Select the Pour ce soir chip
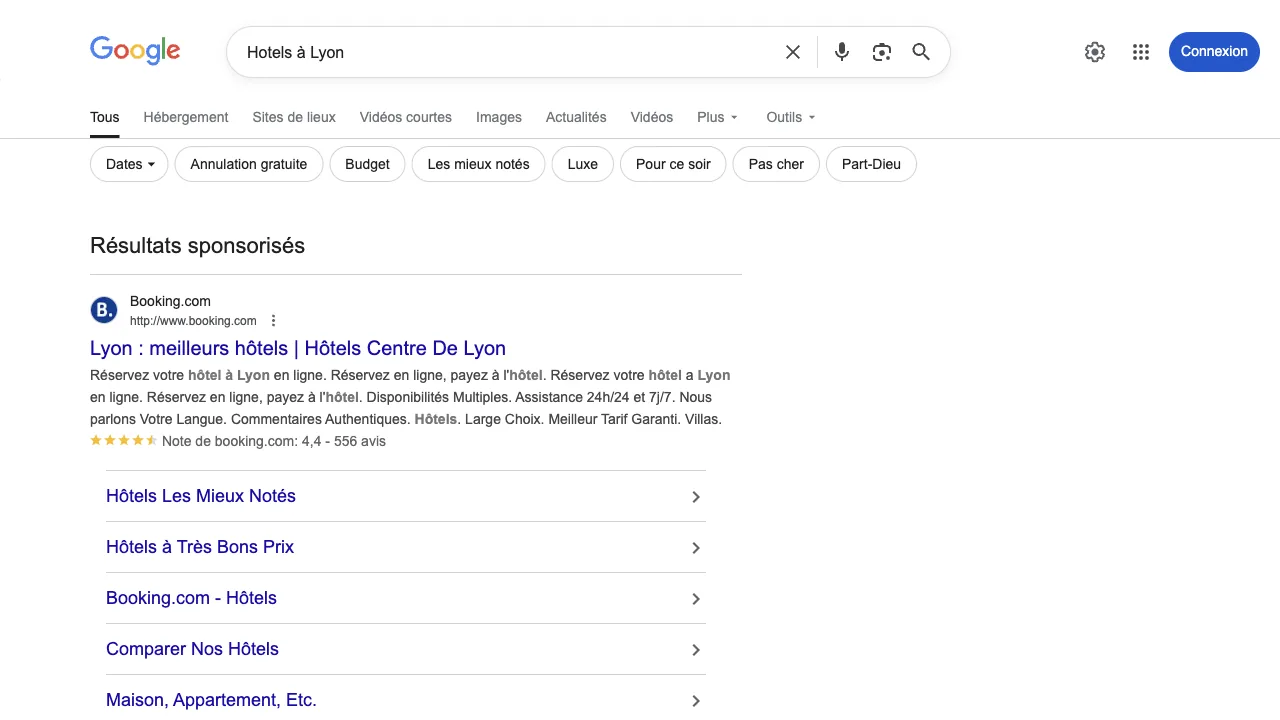This screenshot has height=720, width=1280. [673, 164]
